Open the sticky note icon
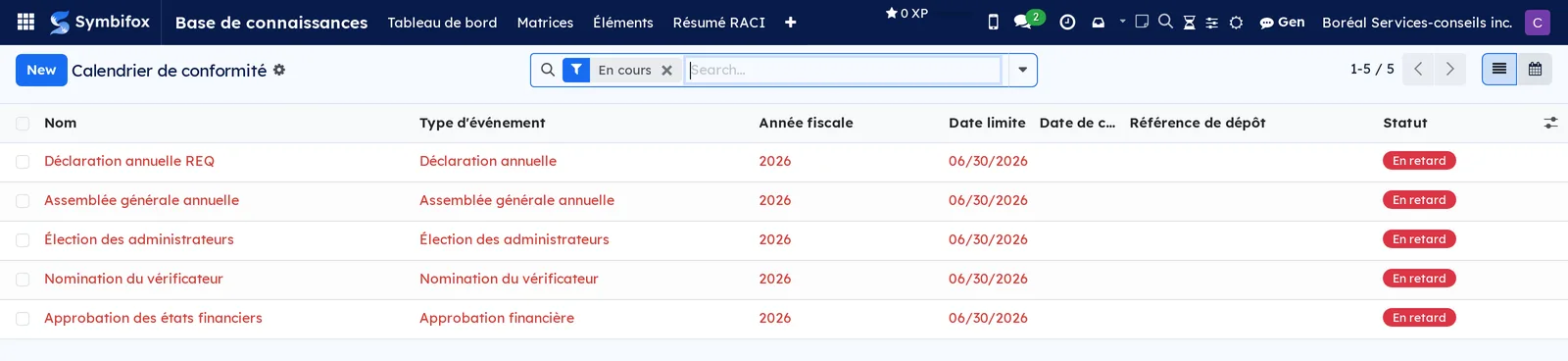 1142,21
